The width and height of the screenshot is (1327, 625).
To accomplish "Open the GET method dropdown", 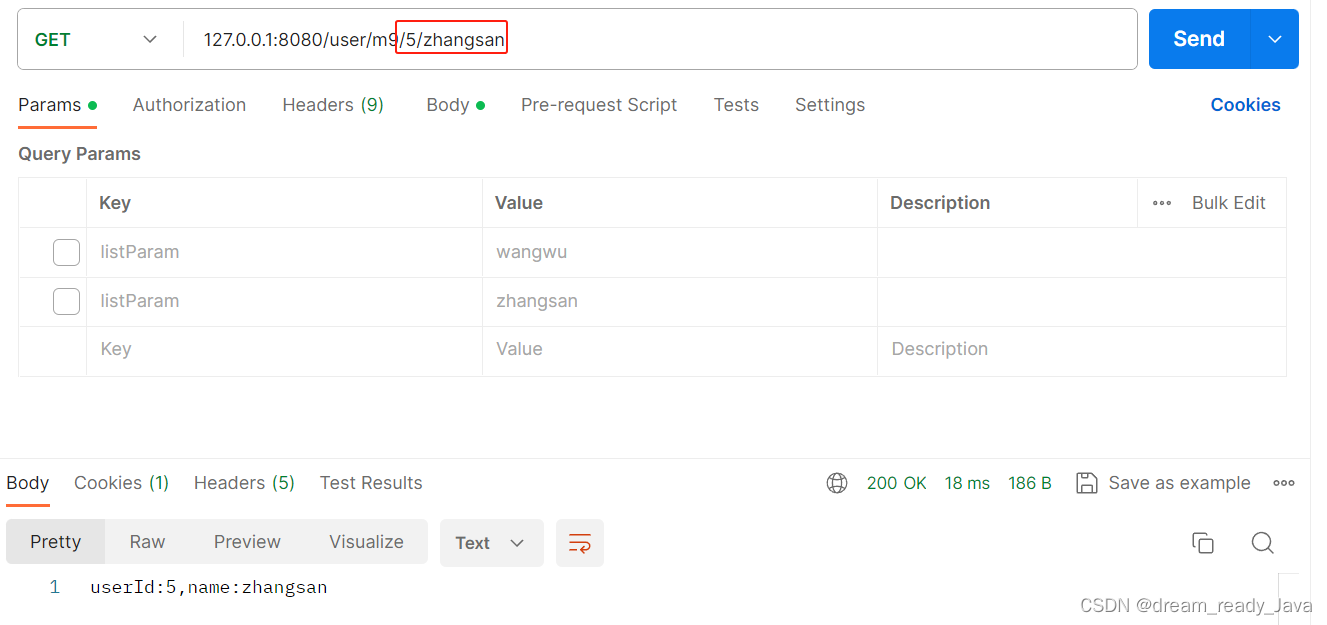I will coord(97,39).
